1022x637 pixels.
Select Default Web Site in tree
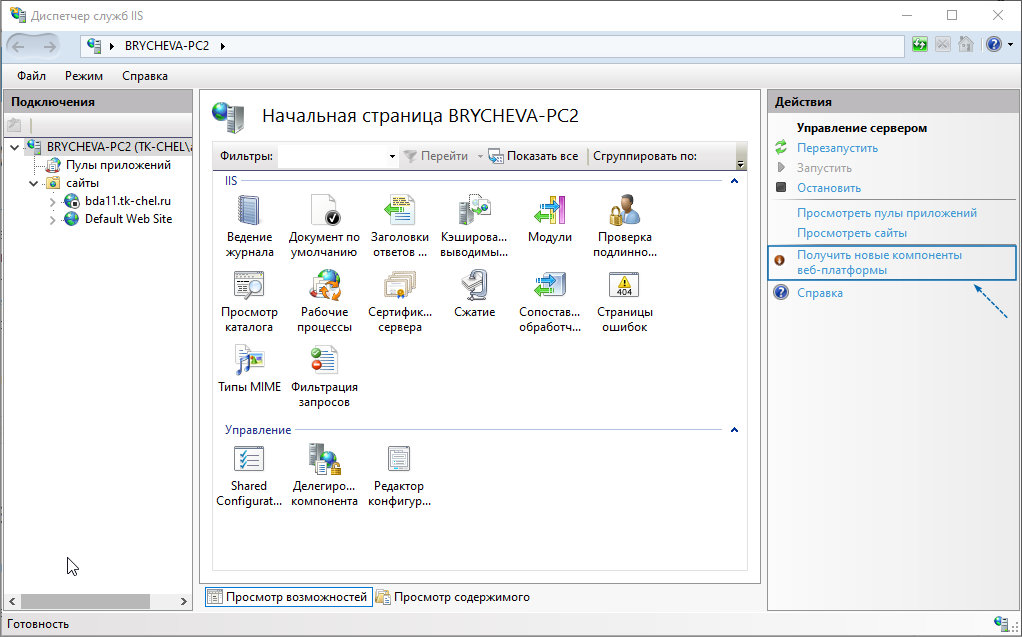point(128,219)
